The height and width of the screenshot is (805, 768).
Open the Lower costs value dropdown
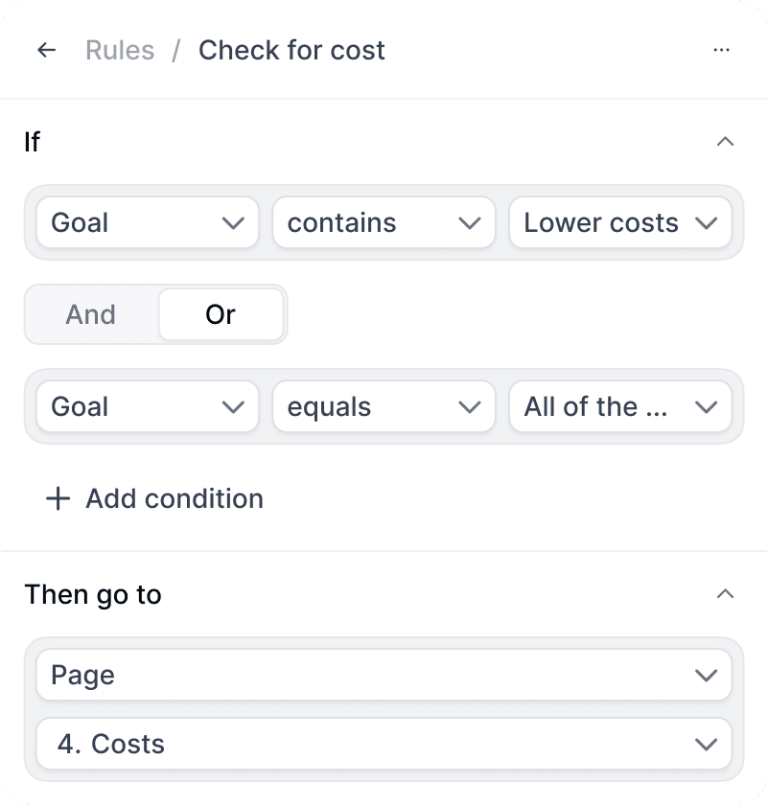620,222
